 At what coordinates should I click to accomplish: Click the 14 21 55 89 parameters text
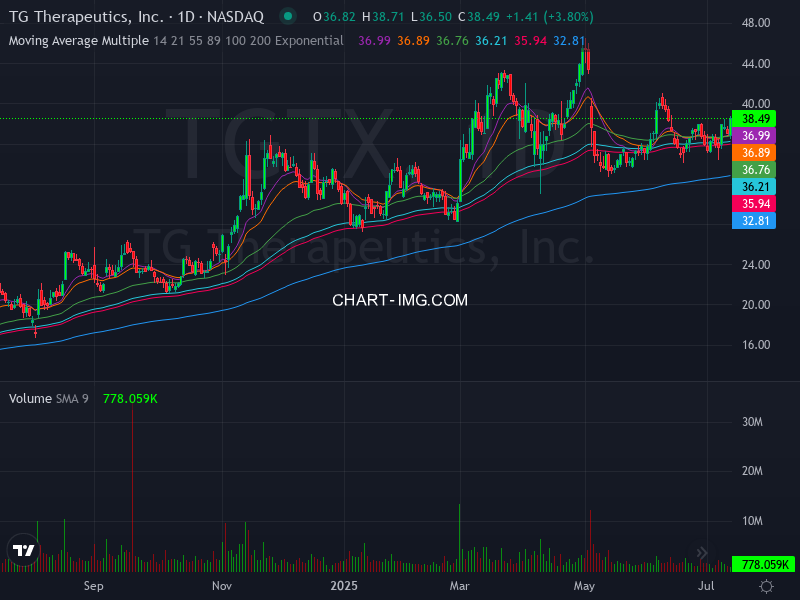[x=188, y=41]
